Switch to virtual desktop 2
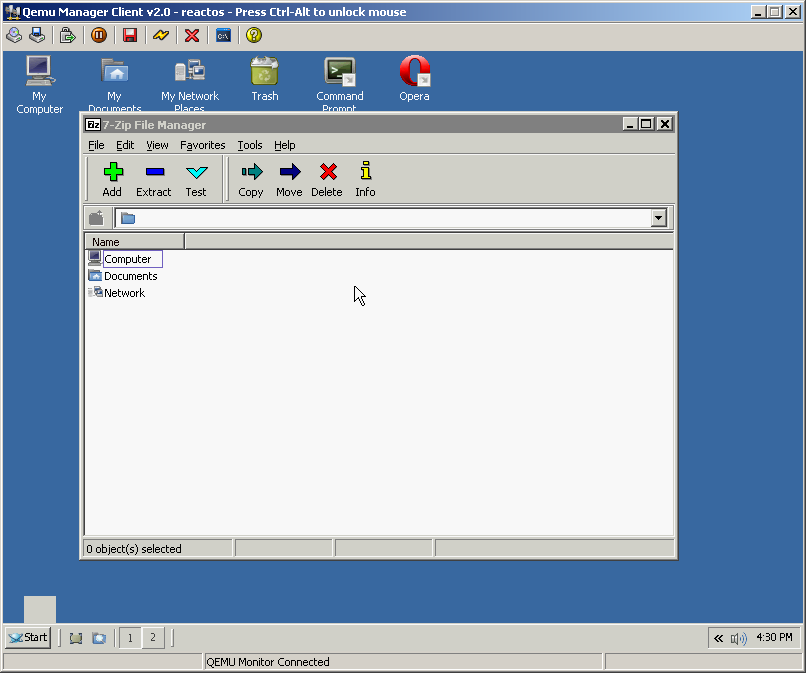806x673 pixels. pyautogui.click(x=152, y=637)
